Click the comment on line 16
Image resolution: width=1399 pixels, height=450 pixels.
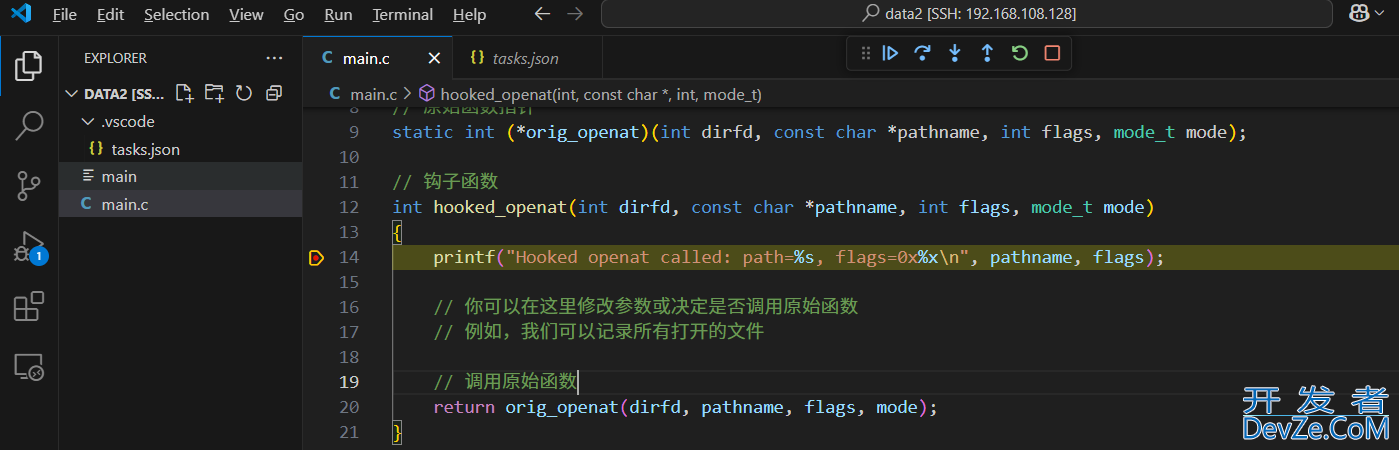[x=646, y=307]
